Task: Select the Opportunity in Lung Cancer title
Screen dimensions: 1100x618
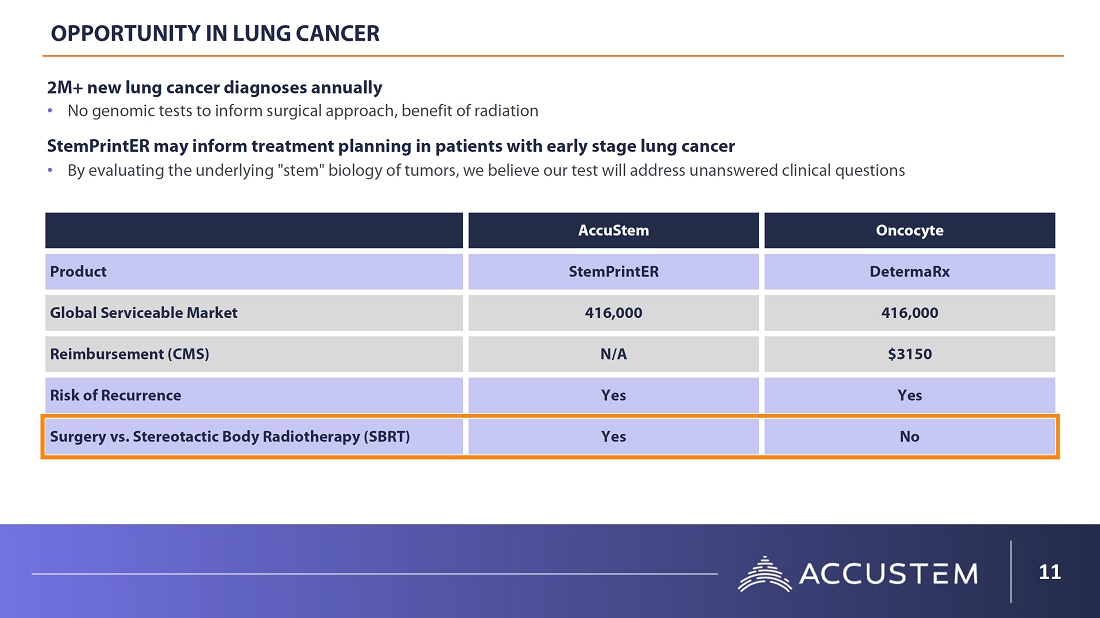Action: click(215, 34)
